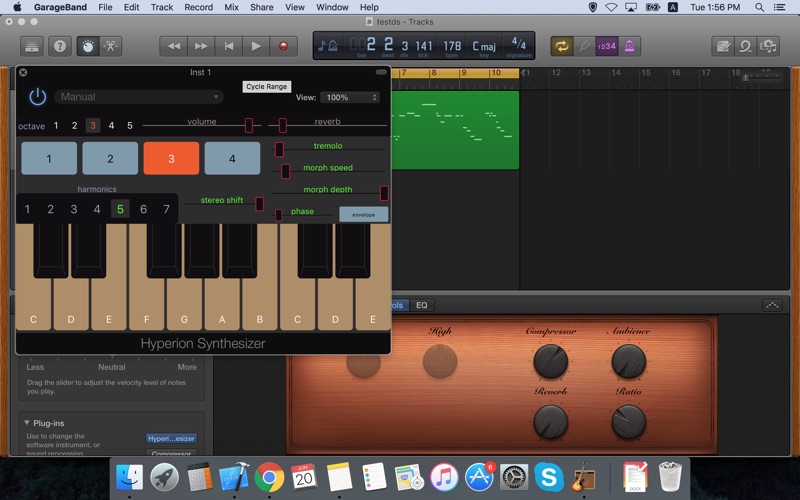The width and height of the screenshot is (800, 500).
Task: Click the red Record button
Action: point(284,46)
